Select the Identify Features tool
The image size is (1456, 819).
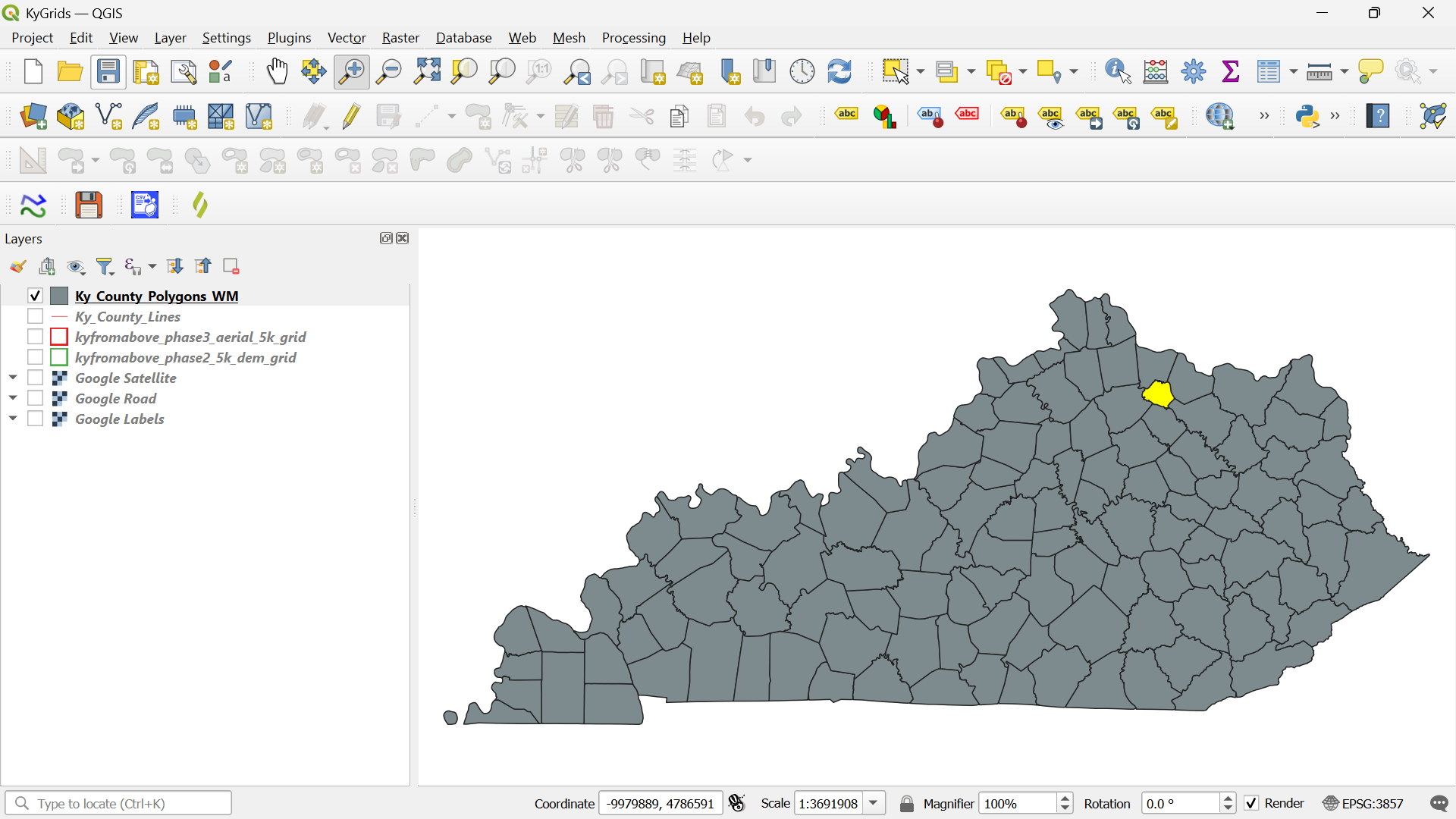click(1116, 71)
